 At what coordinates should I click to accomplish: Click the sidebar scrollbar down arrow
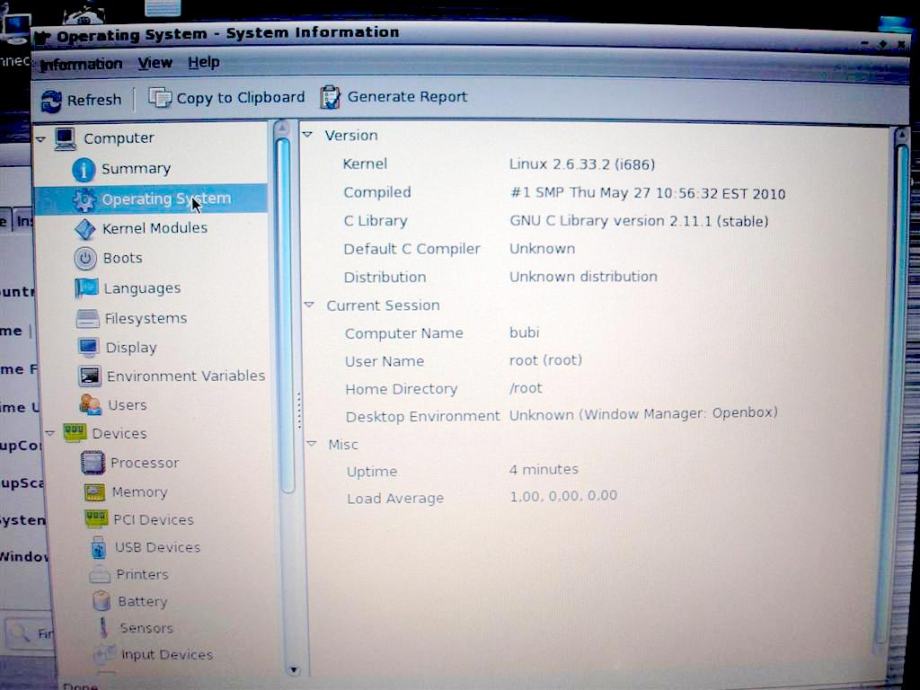coord(293,669)
